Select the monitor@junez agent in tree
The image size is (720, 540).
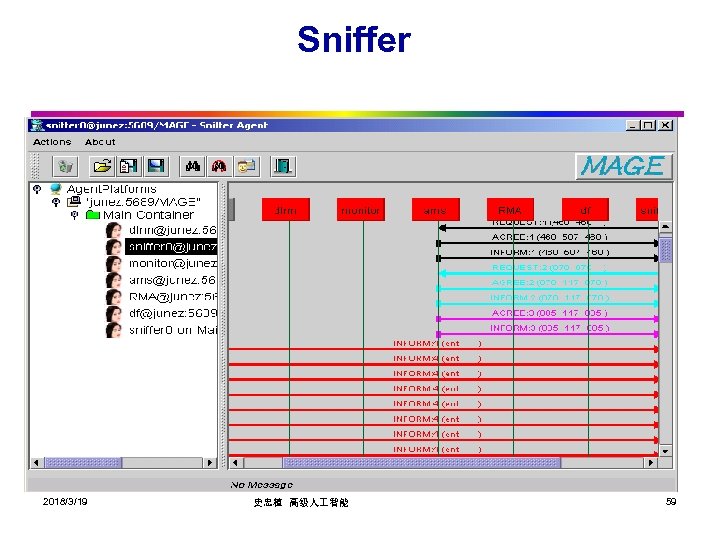(x=173, y=264)
